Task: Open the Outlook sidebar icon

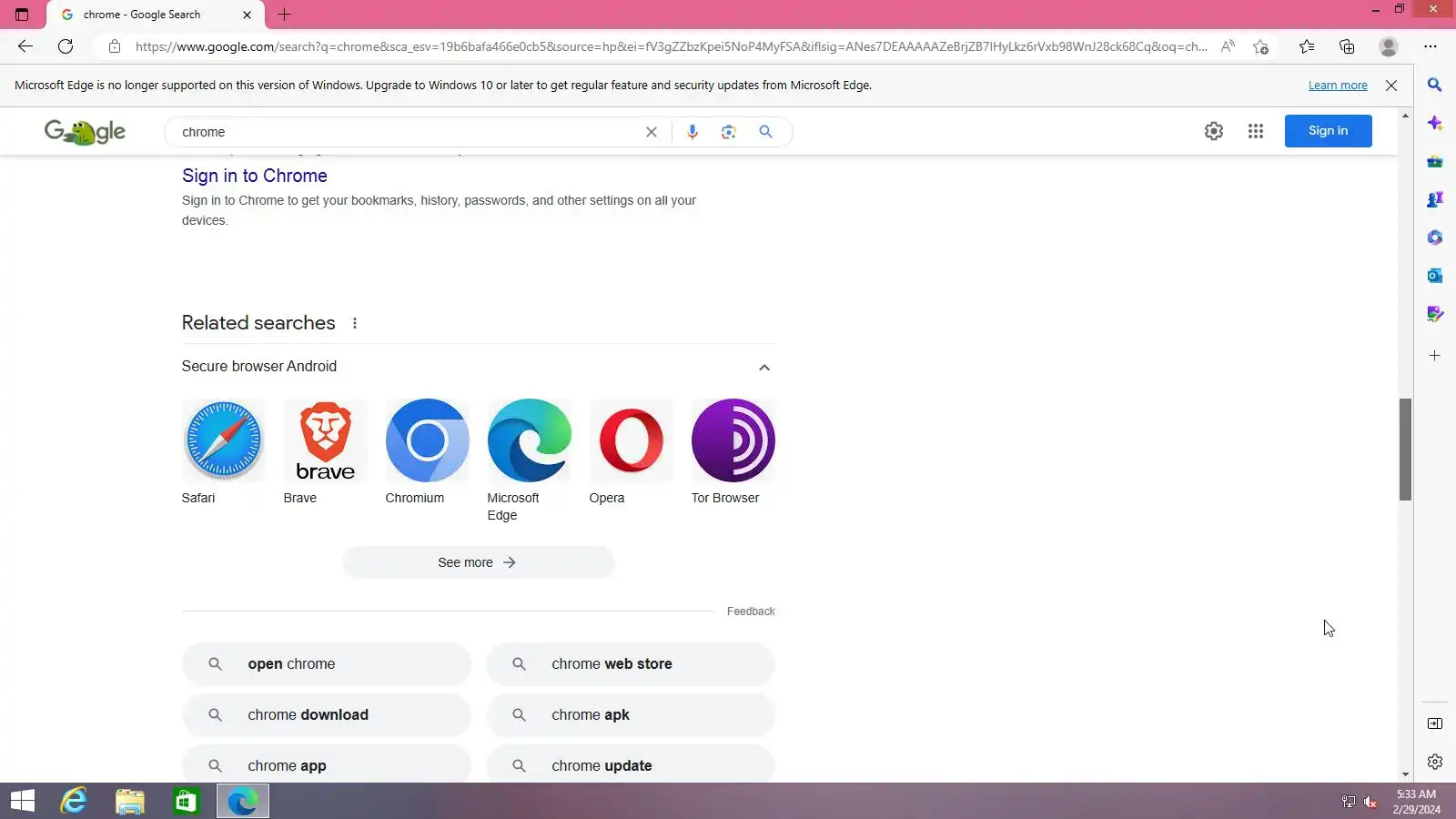Action: (1435, 276)
